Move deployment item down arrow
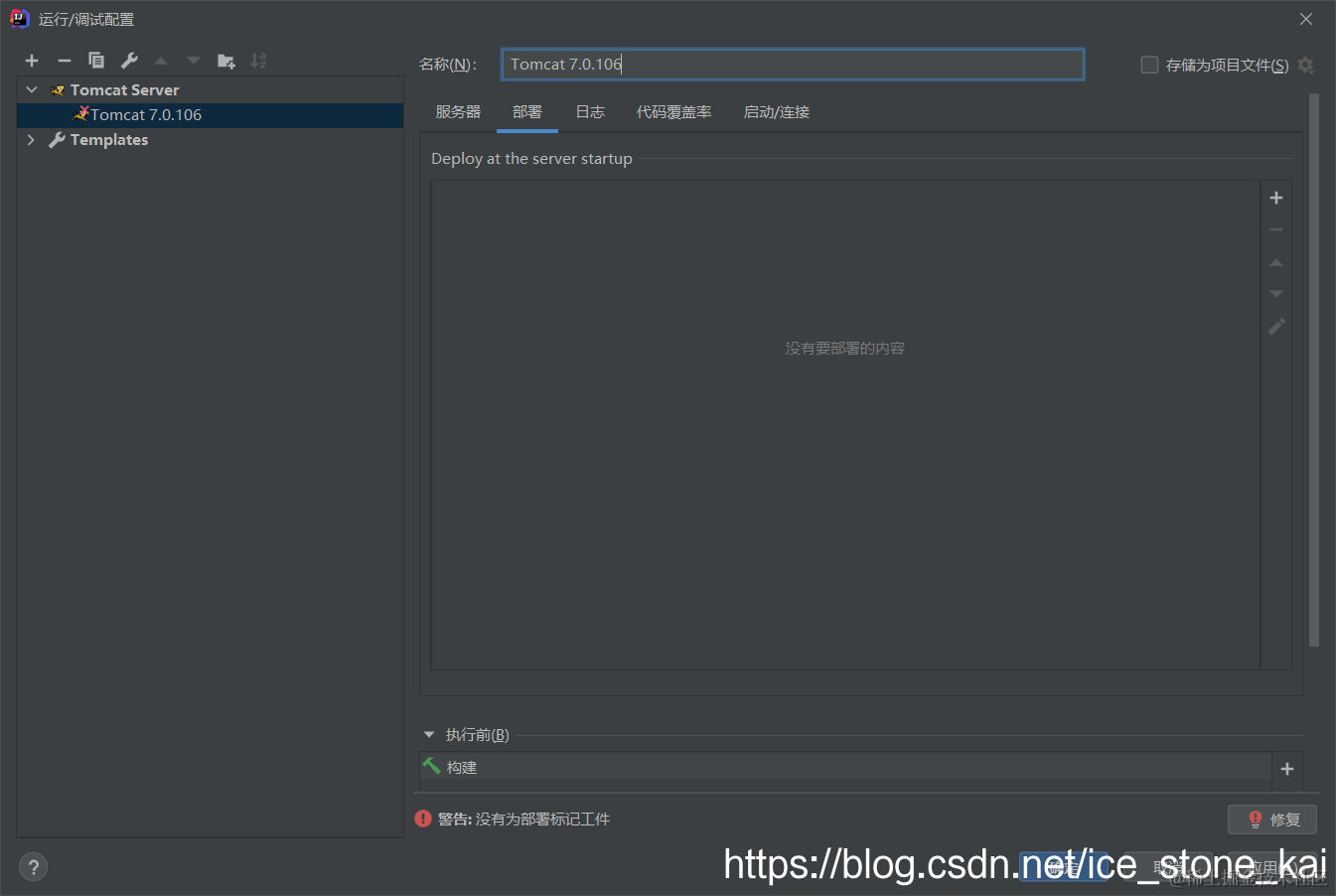 pyautogui.click(x=1276, y=294)
